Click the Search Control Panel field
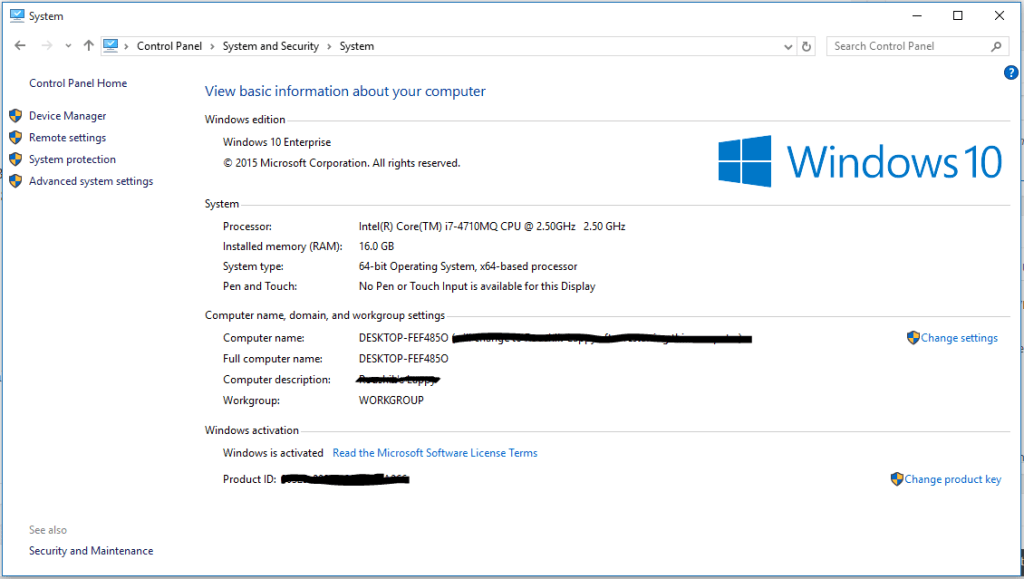 tap(917, 46)
